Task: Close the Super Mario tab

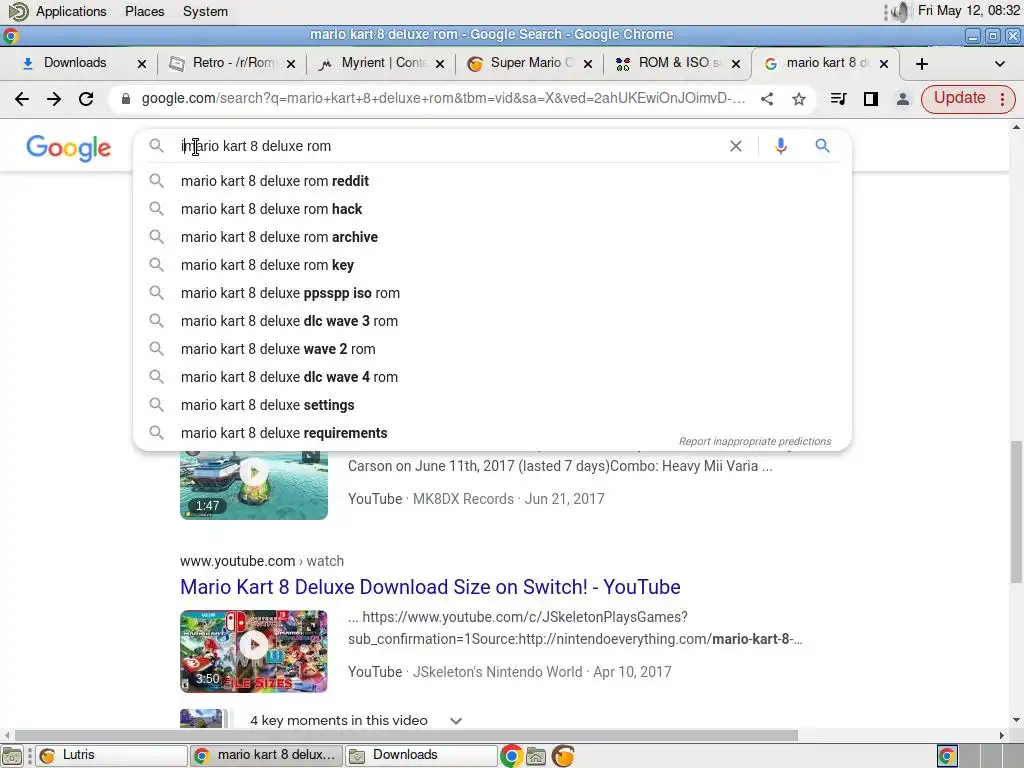Action: point(588,63)
